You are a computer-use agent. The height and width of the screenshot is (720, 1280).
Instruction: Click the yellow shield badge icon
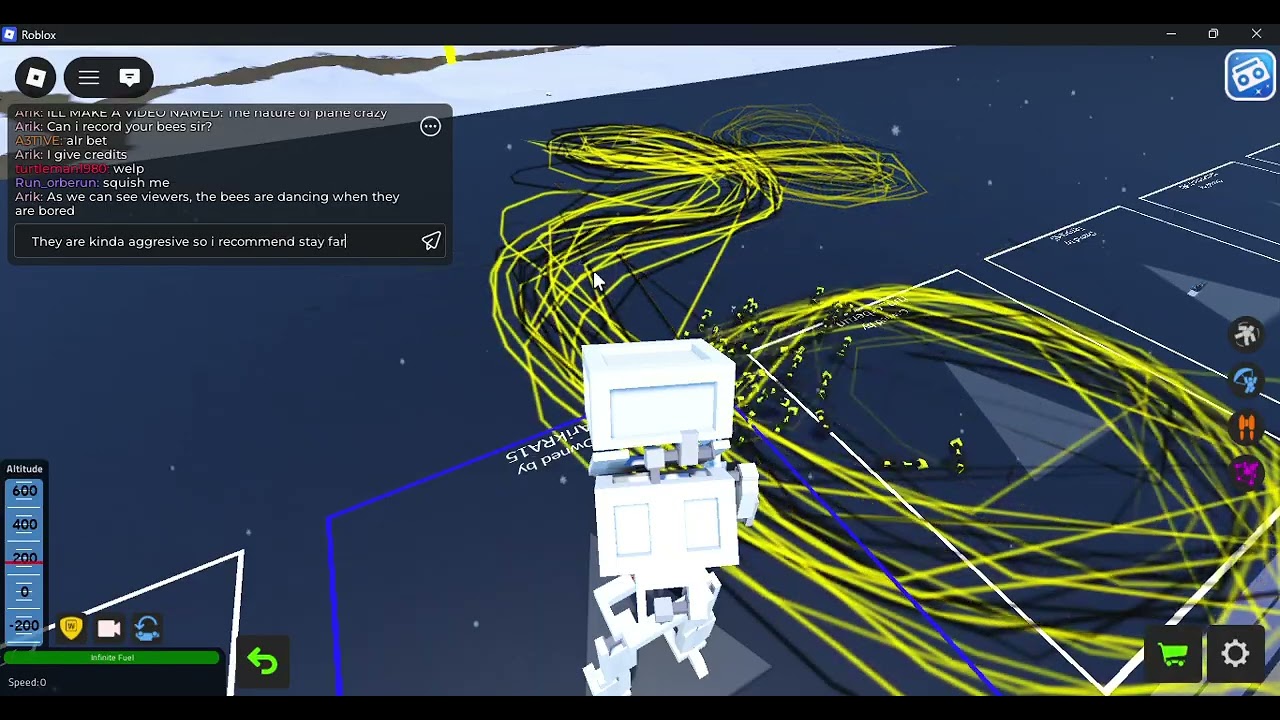tap(71, 628)
